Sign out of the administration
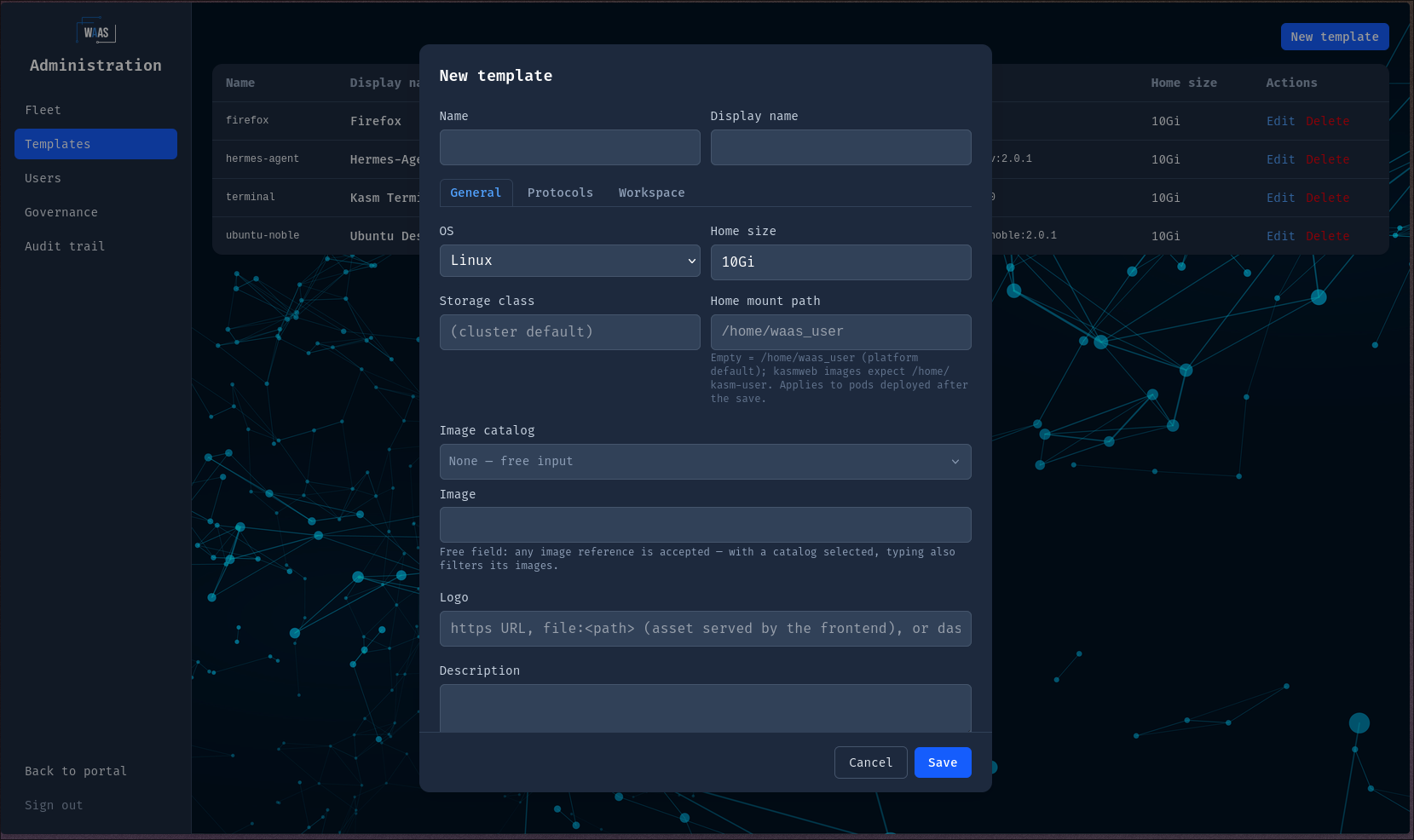Screen dimensions: 1414x840 click(54, 805)
